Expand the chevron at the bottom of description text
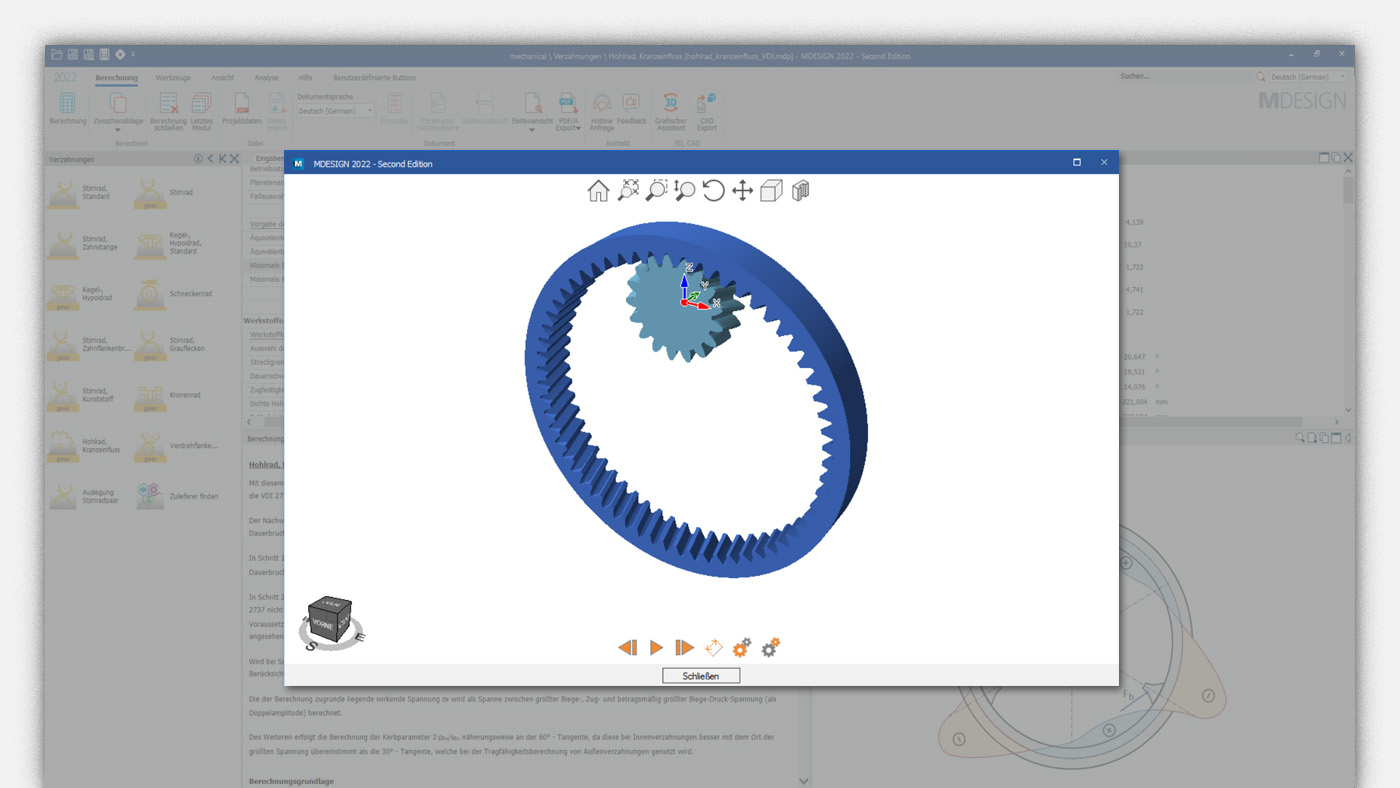Screen dimensions: 1400x788 [x=804, y=780]
